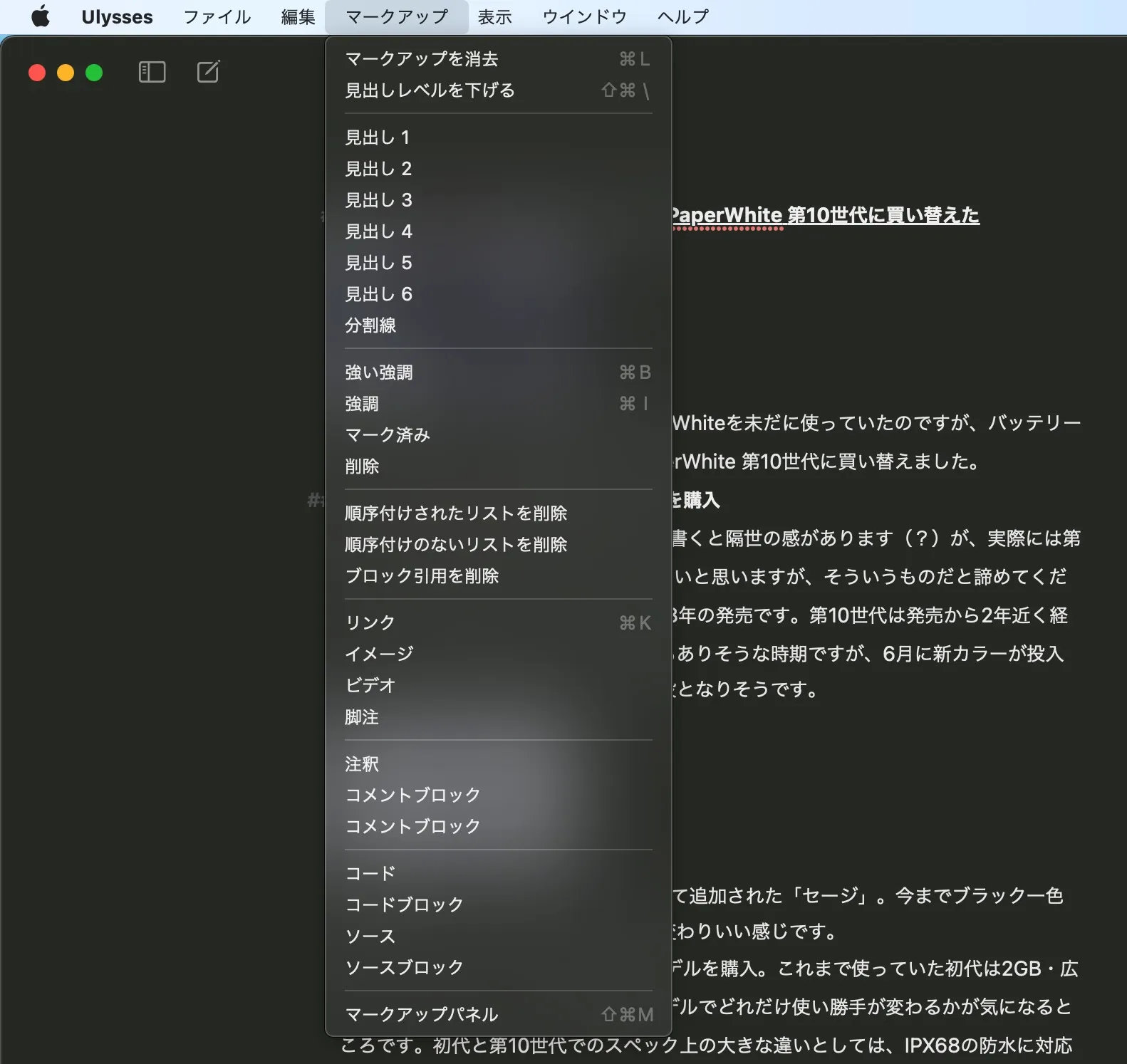Click line mentioning 隔世の感があります
1127x1064 pixels.
876,538
